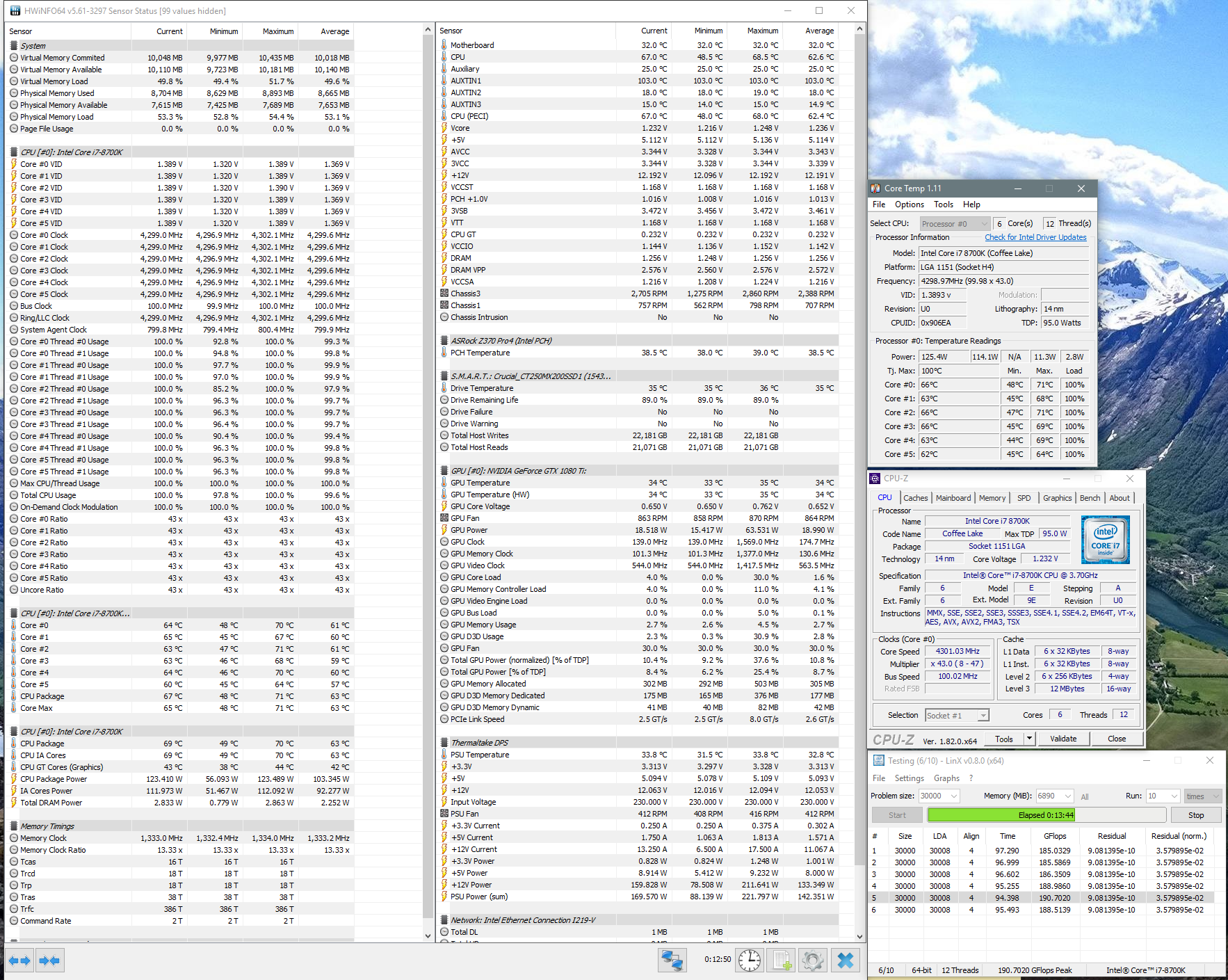This screenshot has width=1228, height=980.
Task: Click the icon beside the System section header
Action: (x=14, y=46)
